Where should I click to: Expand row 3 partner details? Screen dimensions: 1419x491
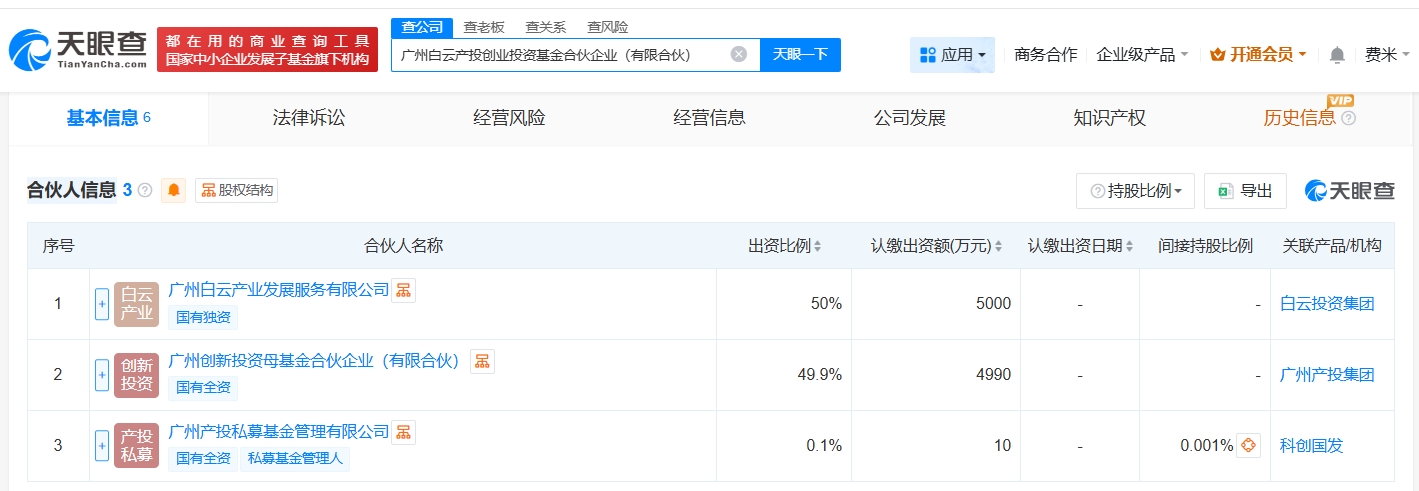pos(102,446)
